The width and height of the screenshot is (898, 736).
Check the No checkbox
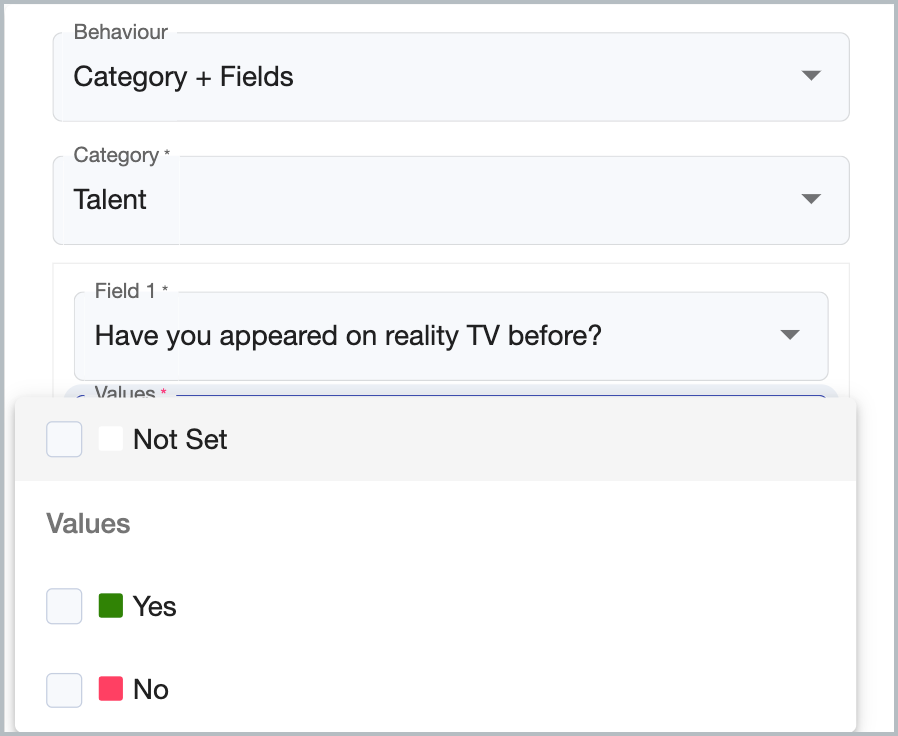(64, 689)
